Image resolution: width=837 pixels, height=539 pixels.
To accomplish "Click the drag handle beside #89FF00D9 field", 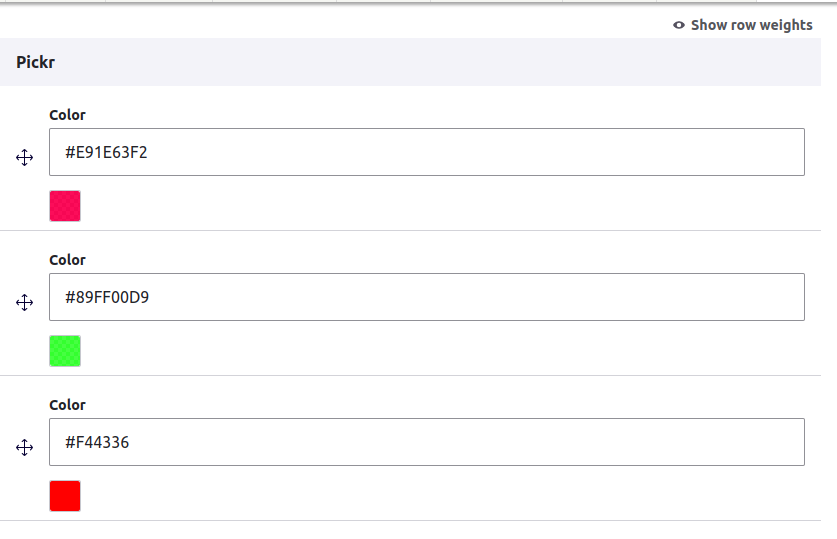I will (25, 303).
